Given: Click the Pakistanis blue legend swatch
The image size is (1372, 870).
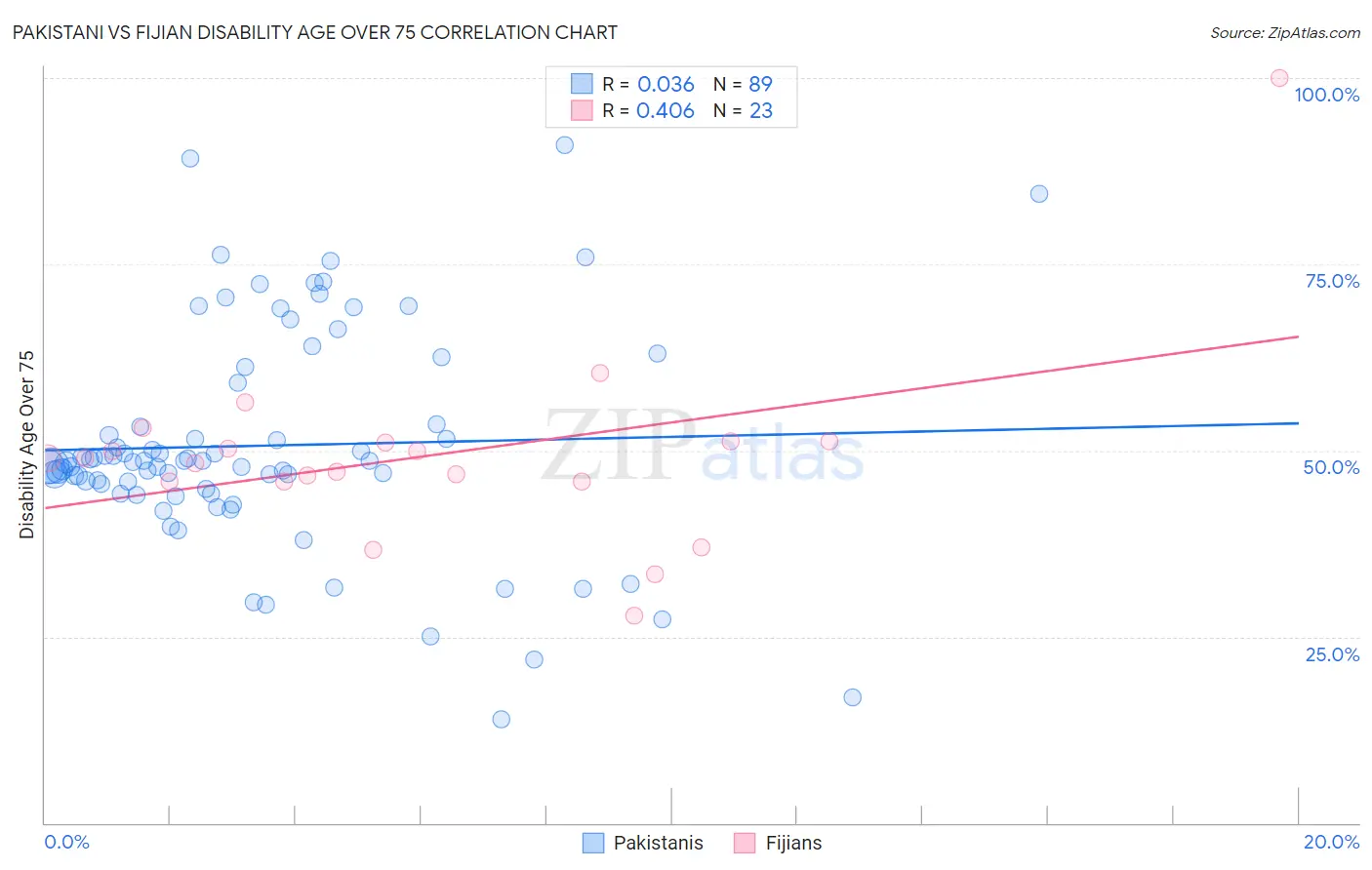Looking at the screenshot, I should [593, 843].
